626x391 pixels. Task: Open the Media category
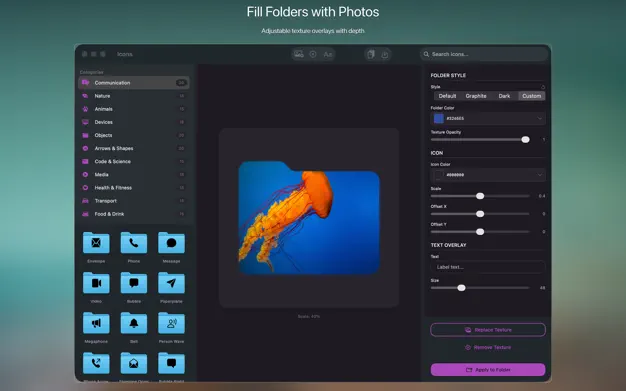(x=134, y=175)
